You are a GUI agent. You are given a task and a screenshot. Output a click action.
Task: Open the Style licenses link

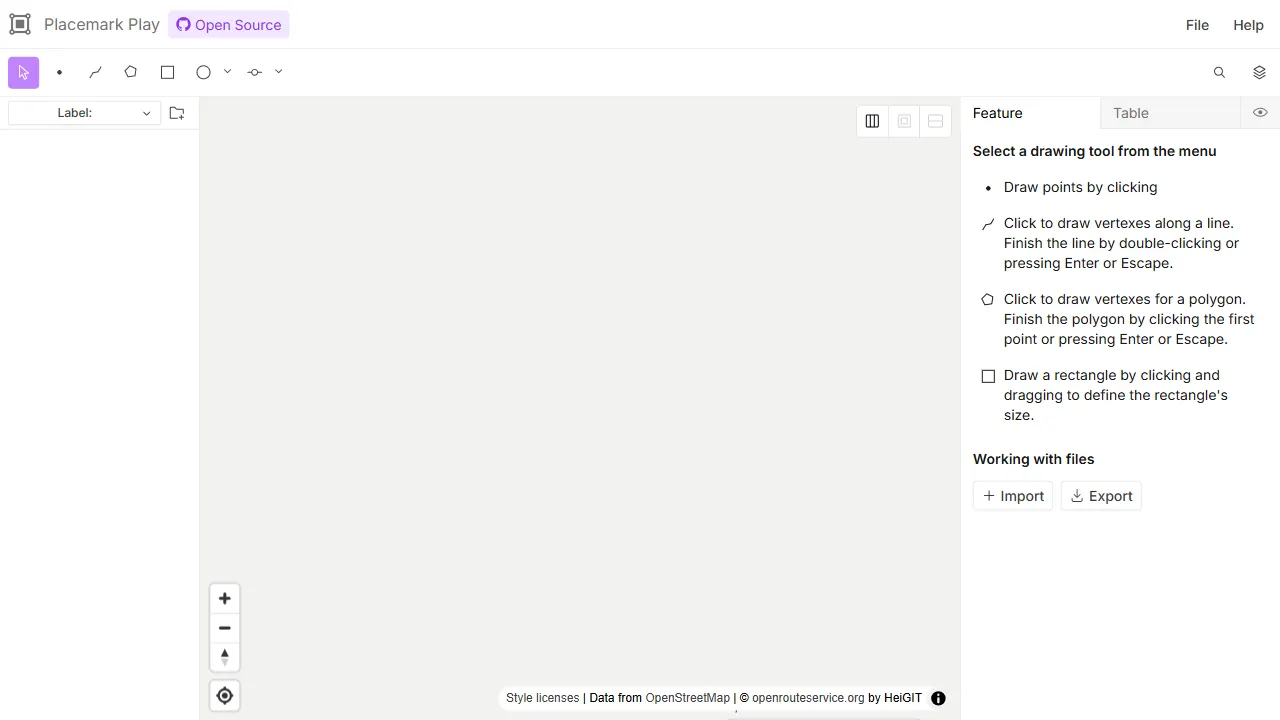coord(542,698)
